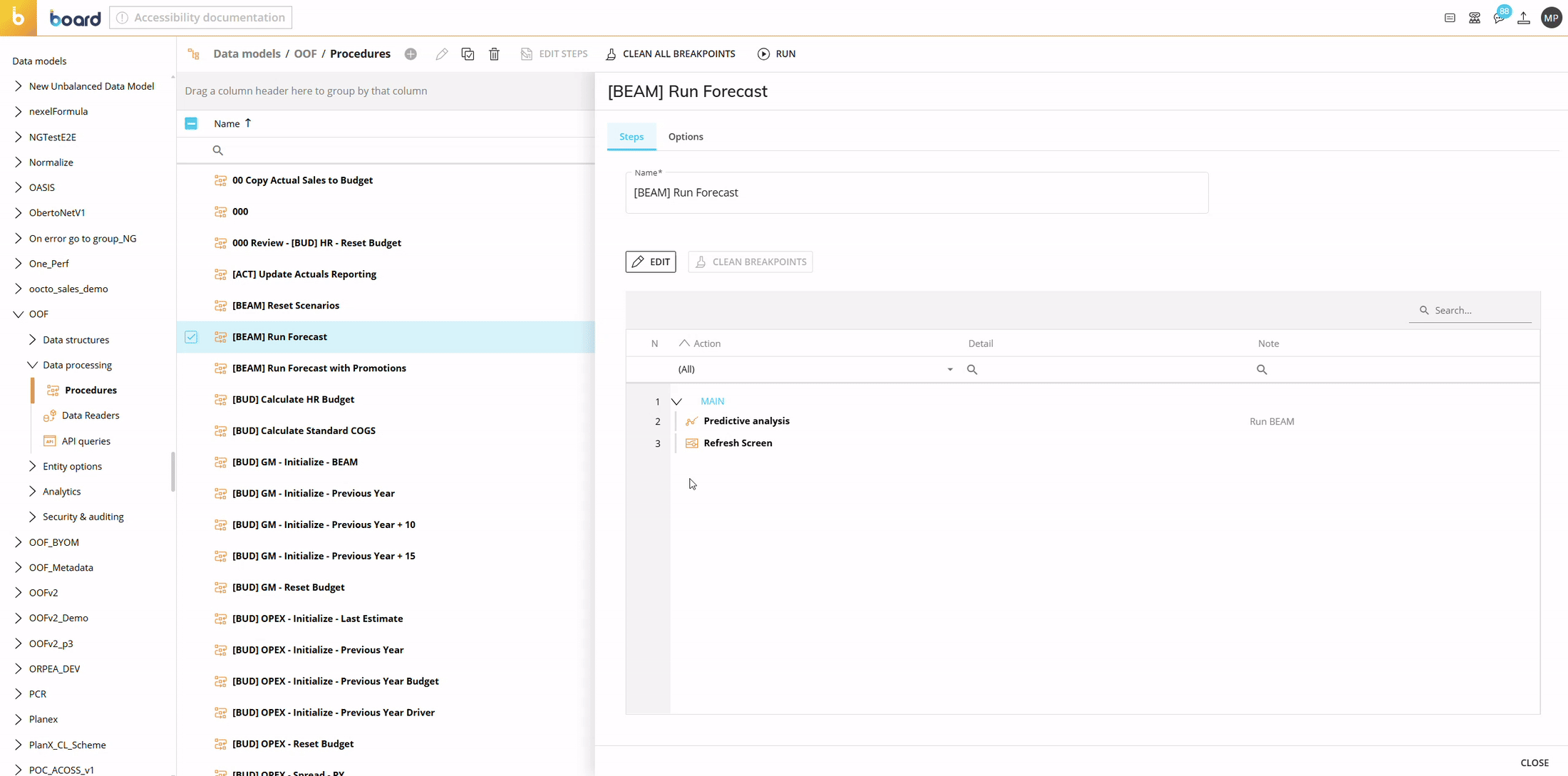This screenshot has width=1568, height=776.
Task: Select Data Readers in the tree
Action: tap(91, 415)
